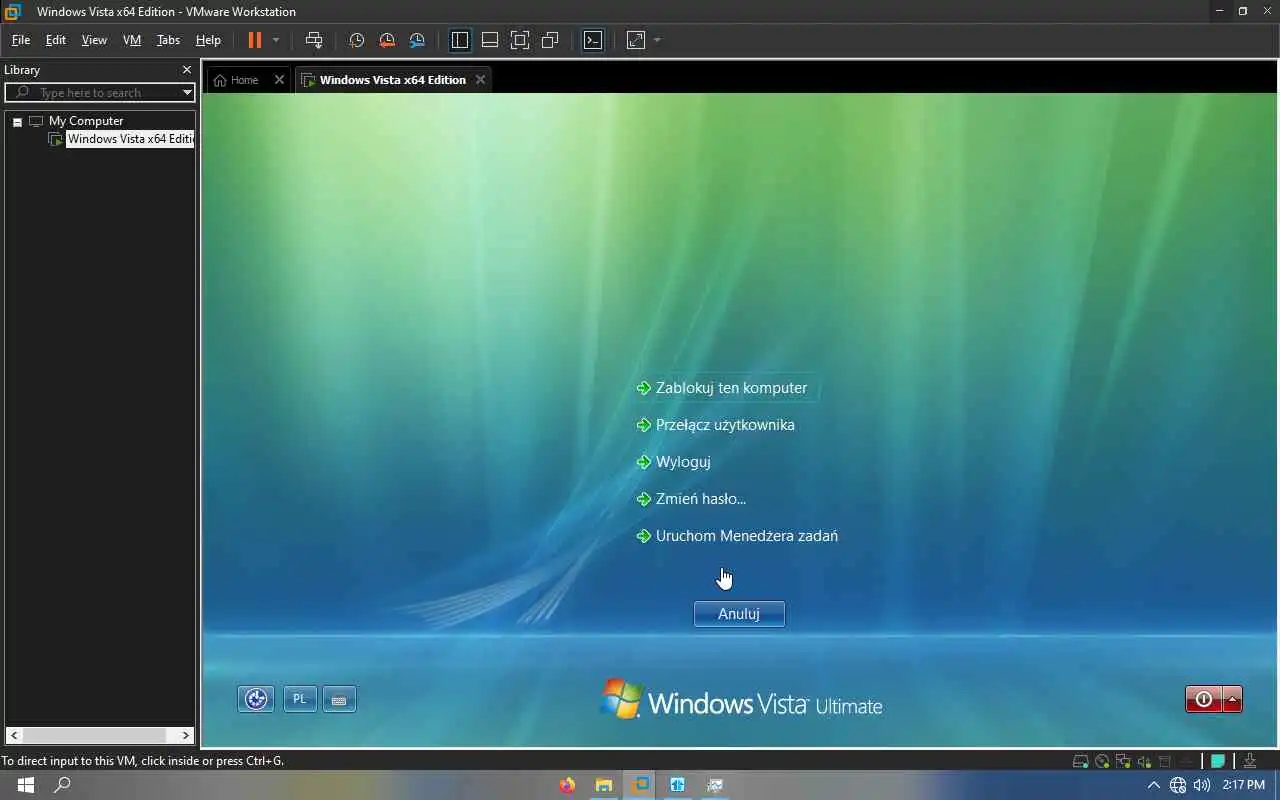This screenshot has width=1280, height=800.
Task: Open the on-screen keyboard button
Action: [x=339, y=700]
